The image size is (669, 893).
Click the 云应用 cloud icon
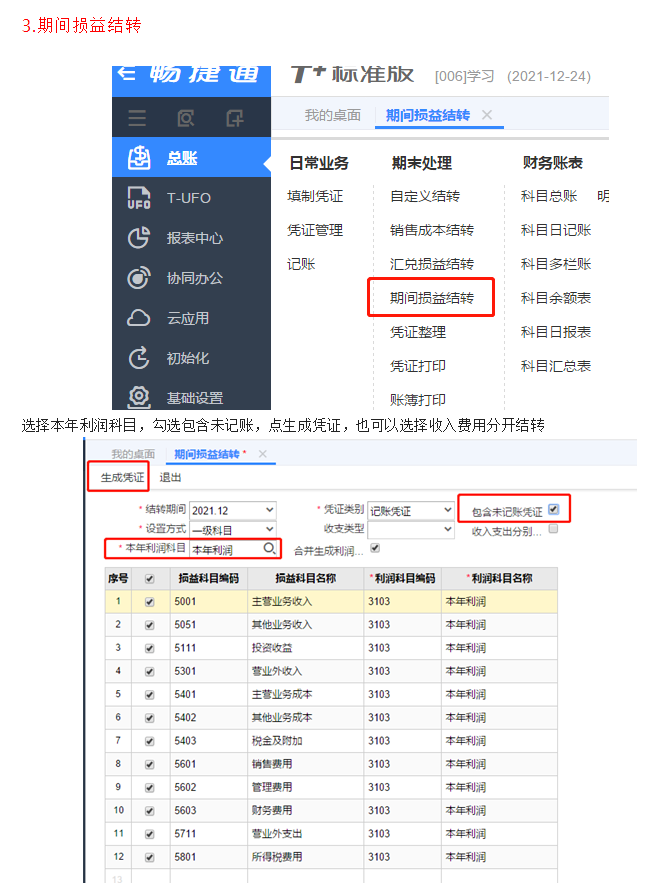coord(139,318)
